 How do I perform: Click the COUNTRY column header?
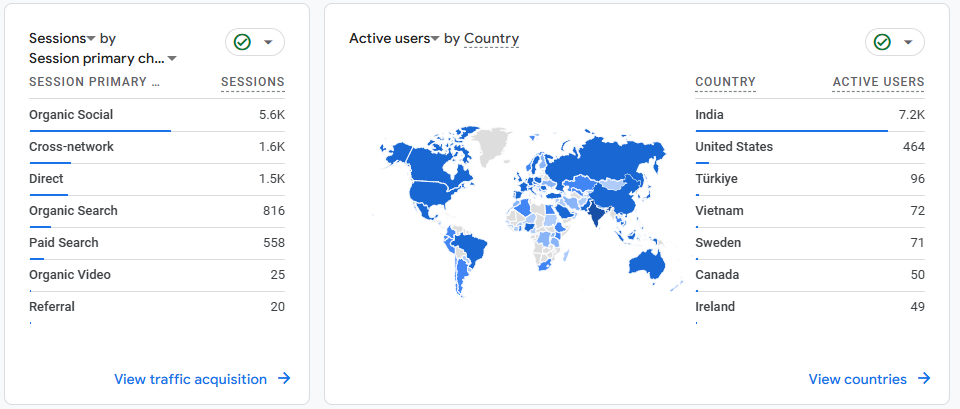[725, 82]
